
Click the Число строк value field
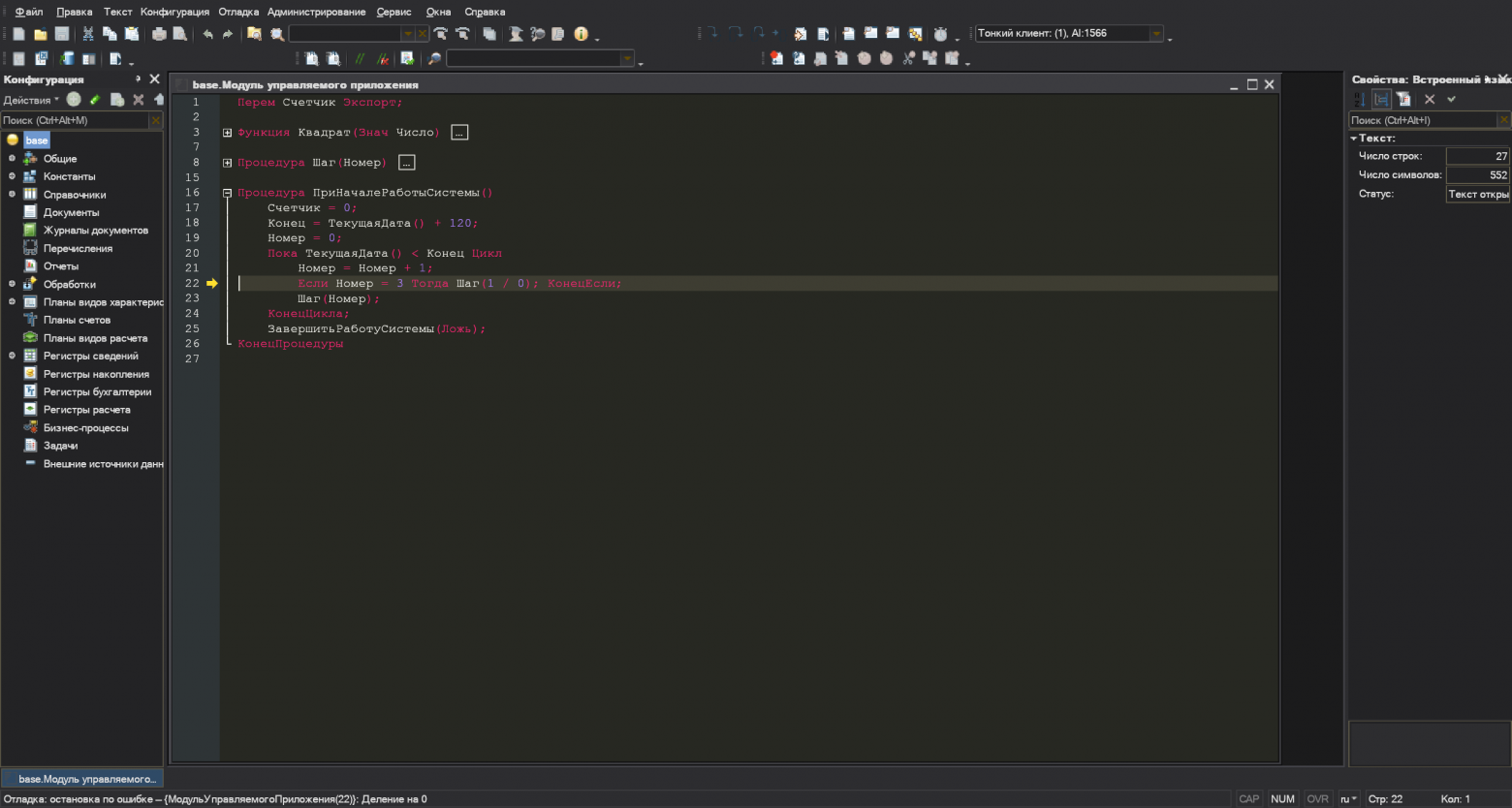click(x=1478, y=156)
